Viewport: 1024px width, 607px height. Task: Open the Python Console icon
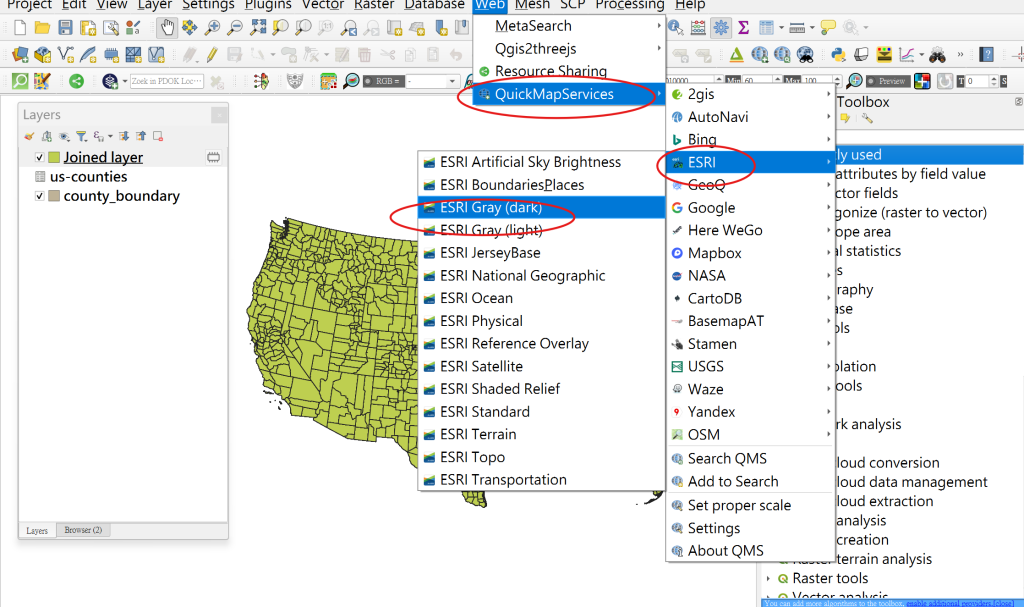(839, 55)
